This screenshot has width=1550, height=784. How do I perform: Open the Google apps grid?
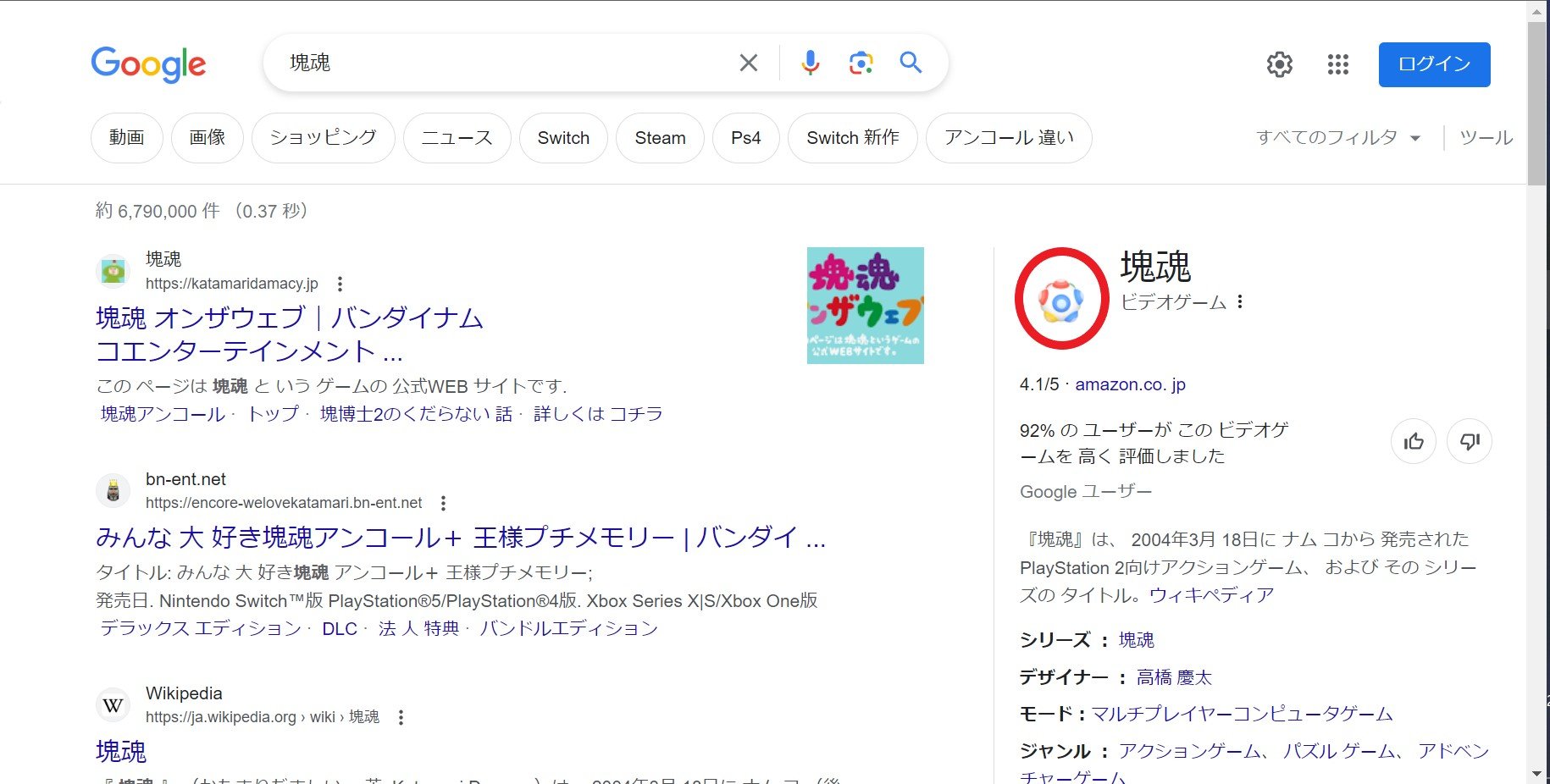[1337, 64]
